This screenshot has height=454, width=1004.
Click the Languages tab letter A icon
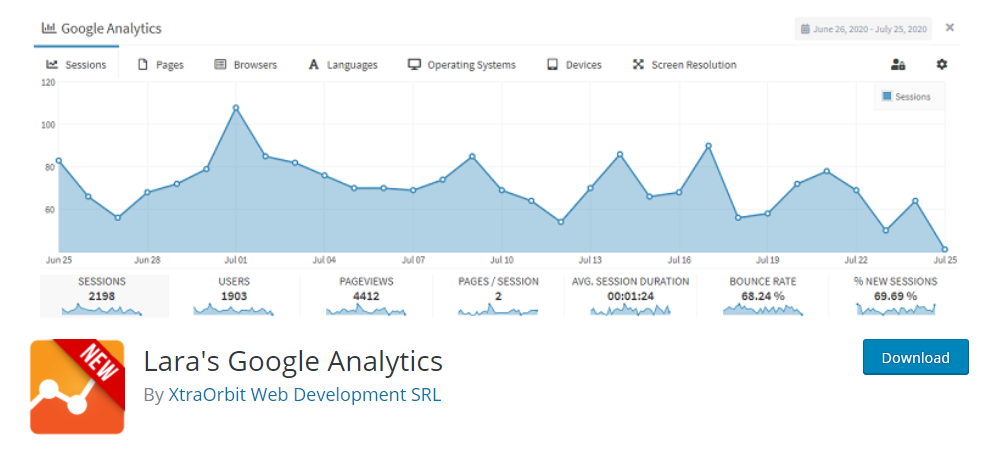(x=313, y=65)
